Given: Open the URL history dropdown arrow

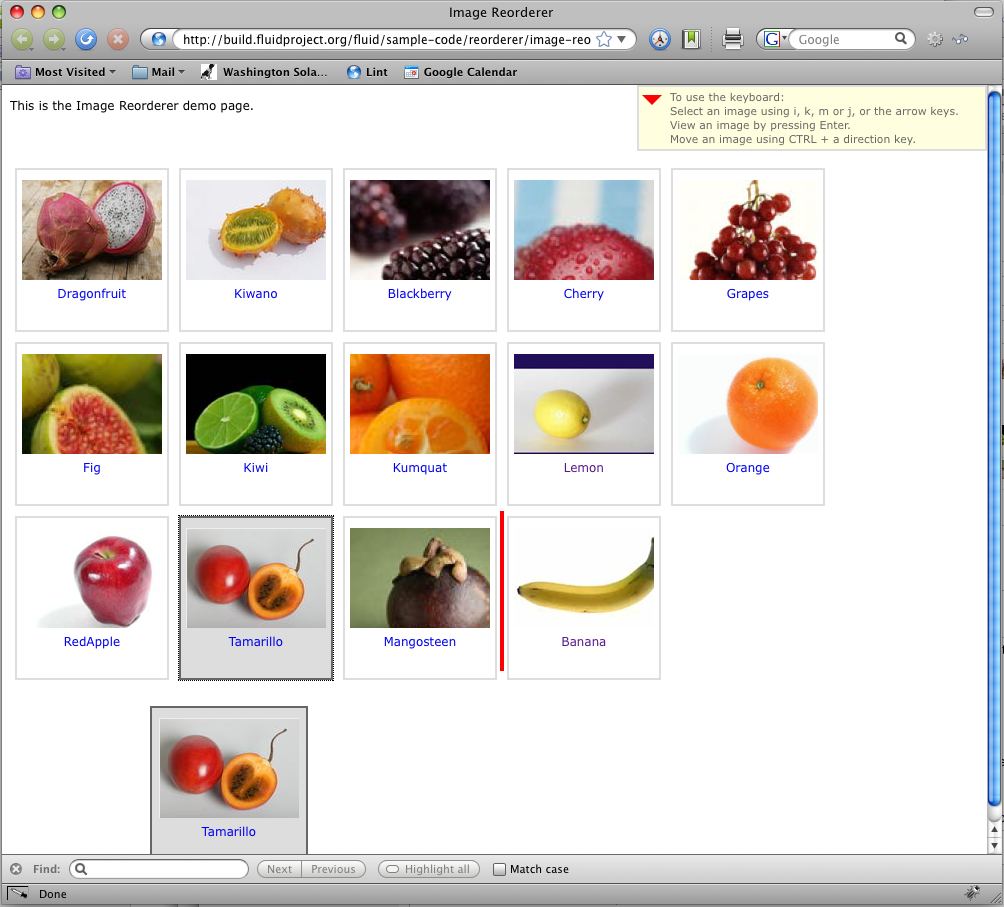Looking at the screenshot, I should (622, 40).
